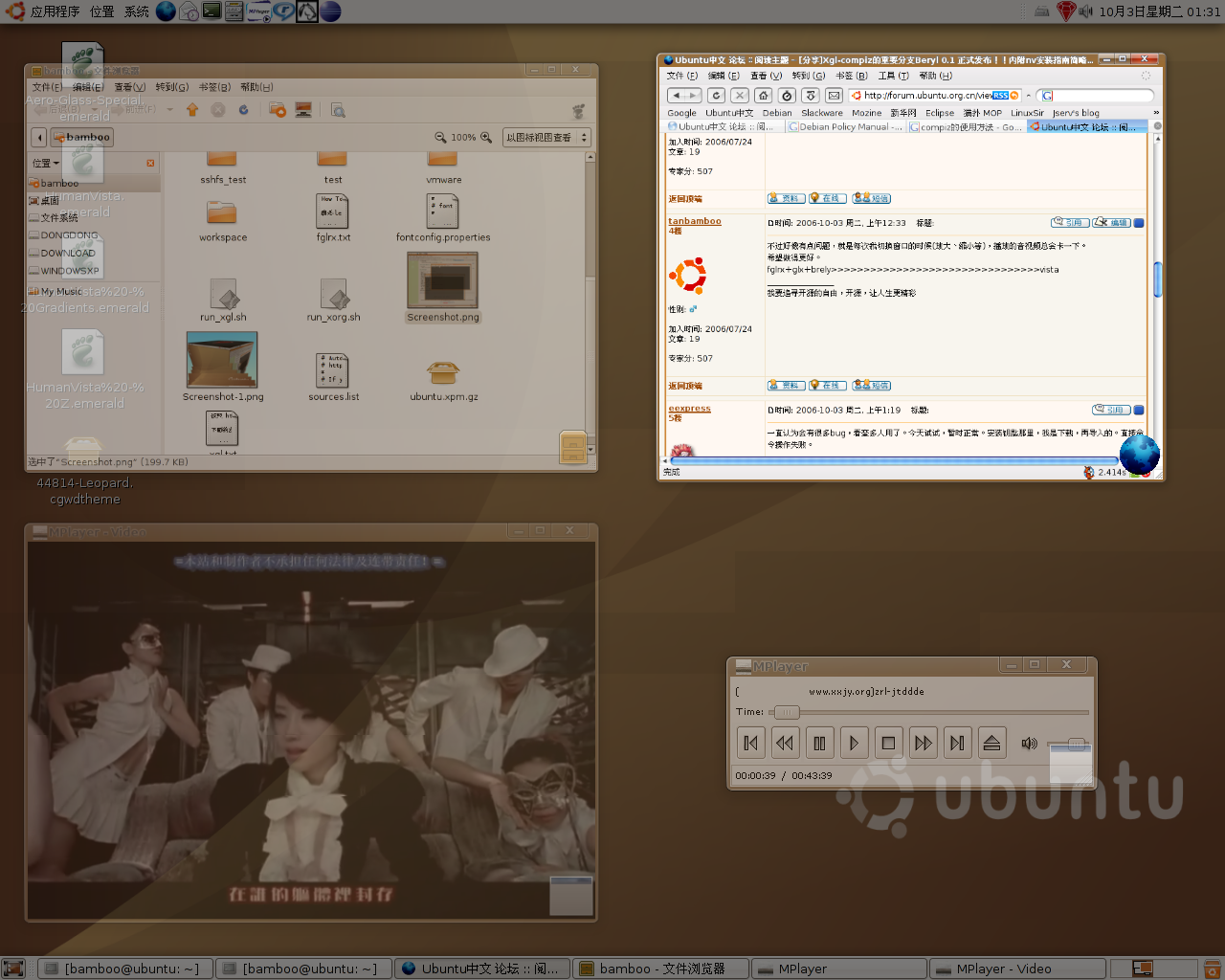
Task: Select DOWNLOAD in file browser sidebar
Action: 67,253
